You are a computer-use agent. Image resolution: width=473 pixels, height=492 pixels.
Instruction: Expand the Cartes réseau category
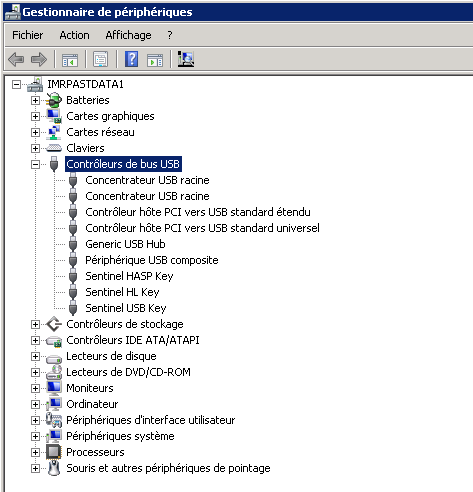point(35,132)
